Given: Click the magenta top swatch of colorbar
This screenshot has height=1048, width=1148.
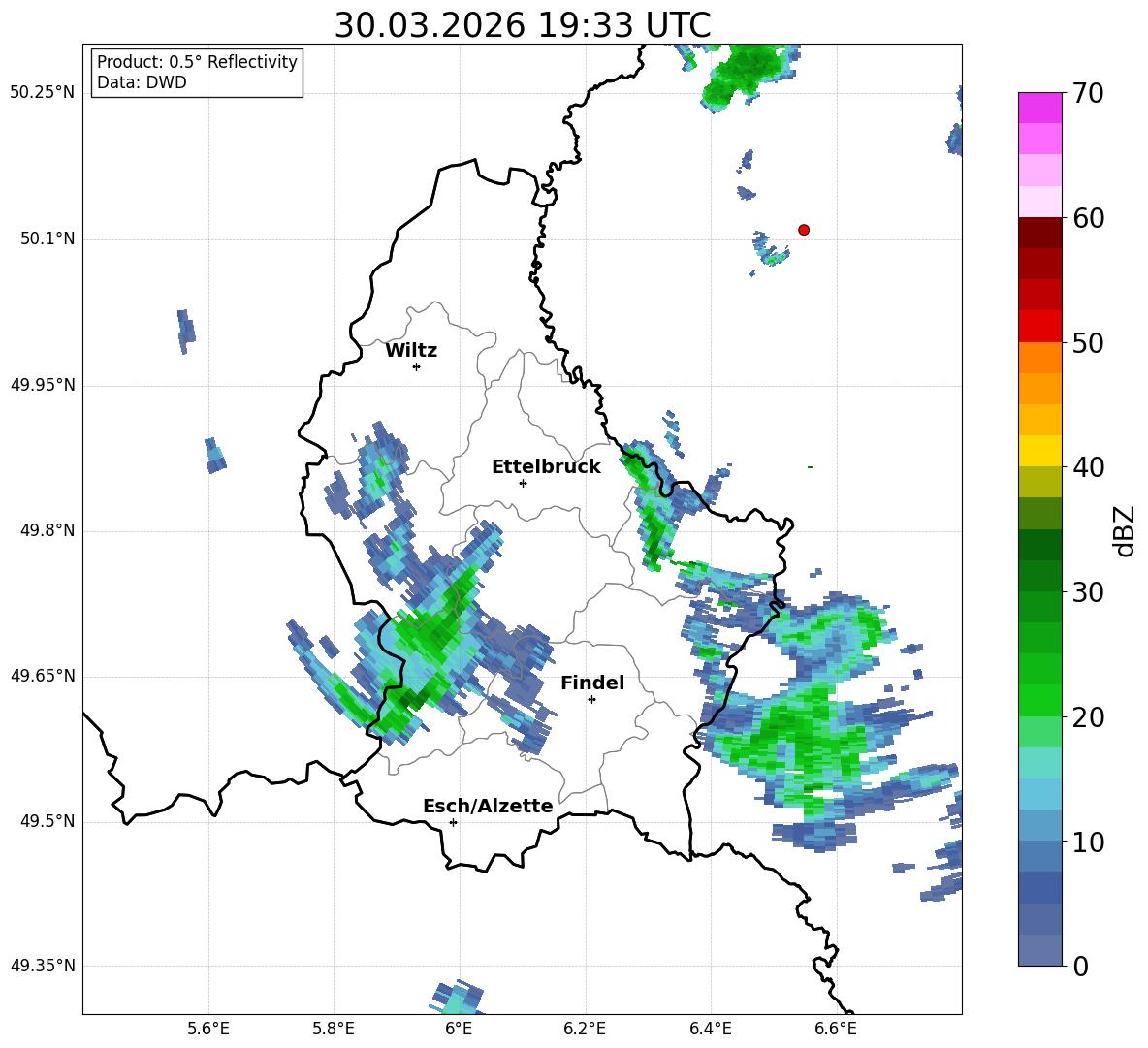Looking at the screenshot, I should [x=1039, y=108].
